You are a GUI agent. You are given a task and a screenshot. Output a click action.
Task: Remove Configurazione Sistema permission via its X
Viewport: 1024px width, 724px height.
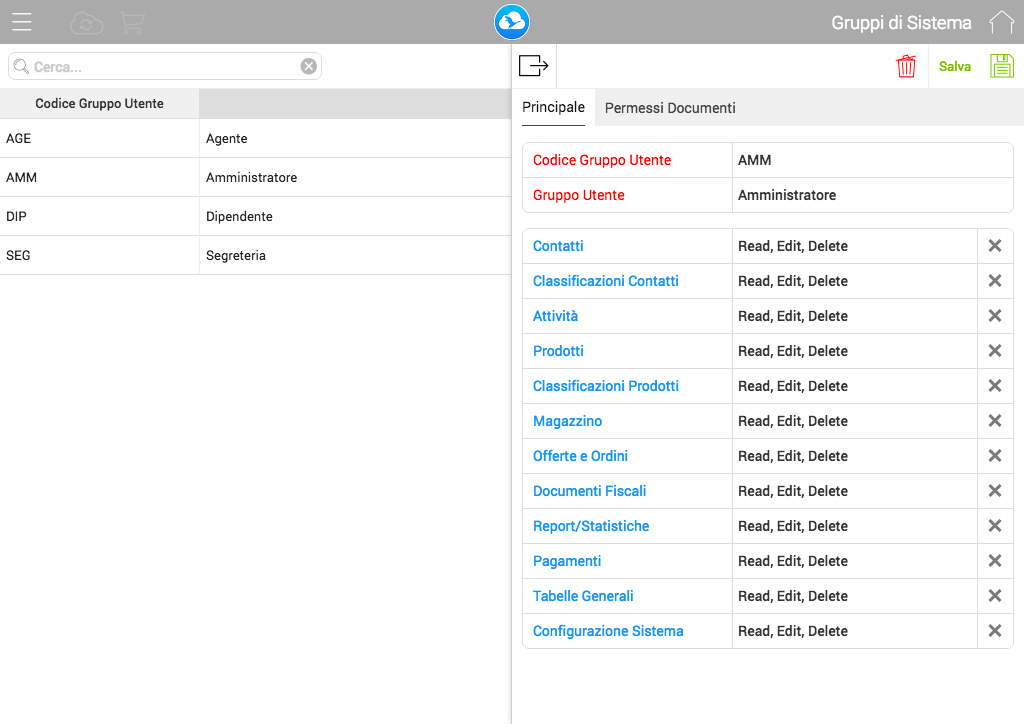tap(995, 631)
